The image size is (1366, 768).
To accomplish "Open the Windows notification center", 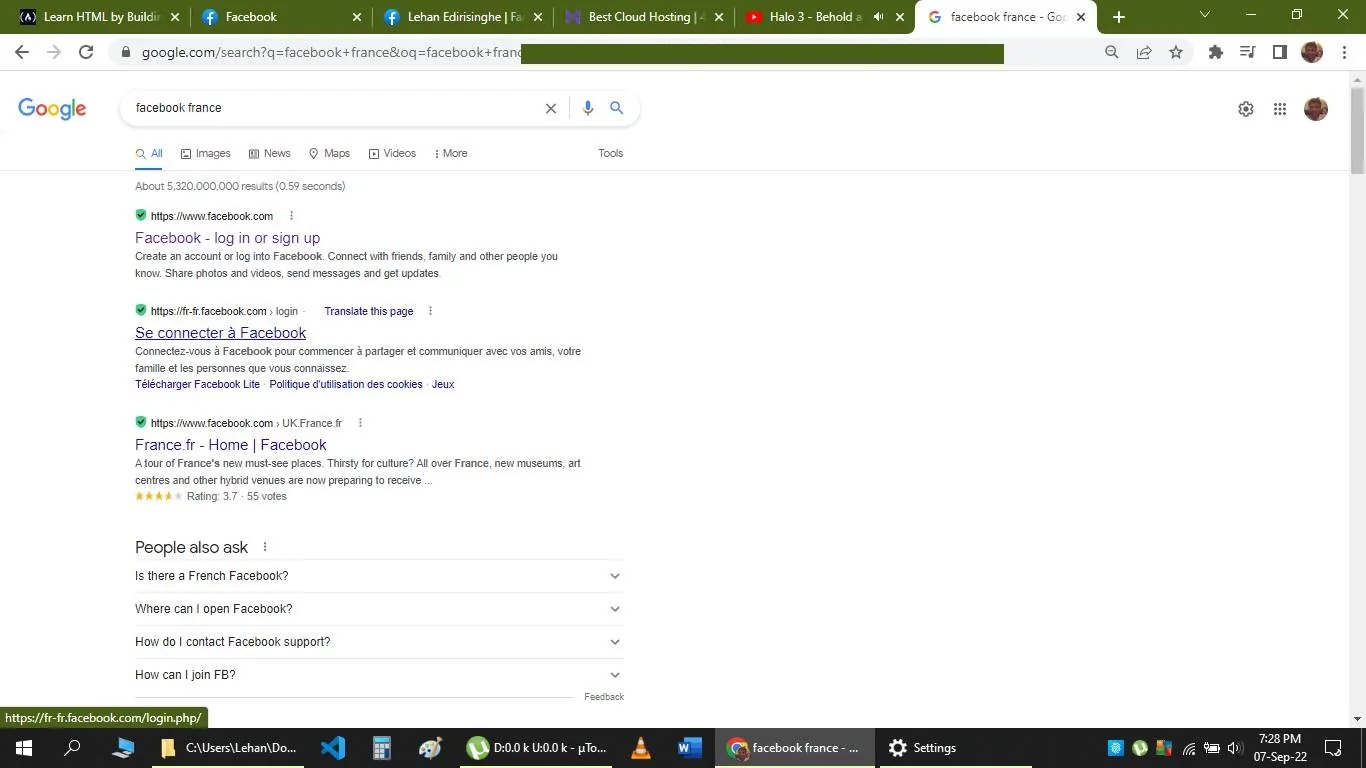I will (1333, 748).
